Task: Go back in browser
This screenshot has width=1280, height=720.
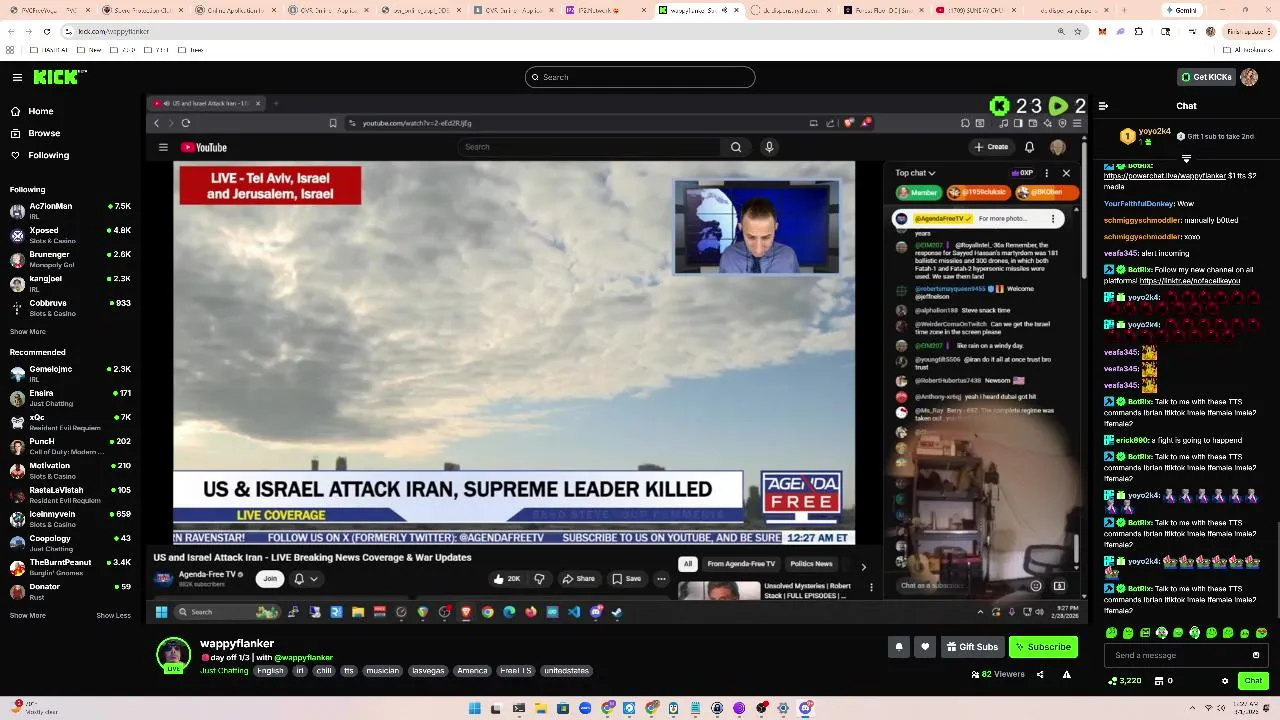Action: coord(10,31)
